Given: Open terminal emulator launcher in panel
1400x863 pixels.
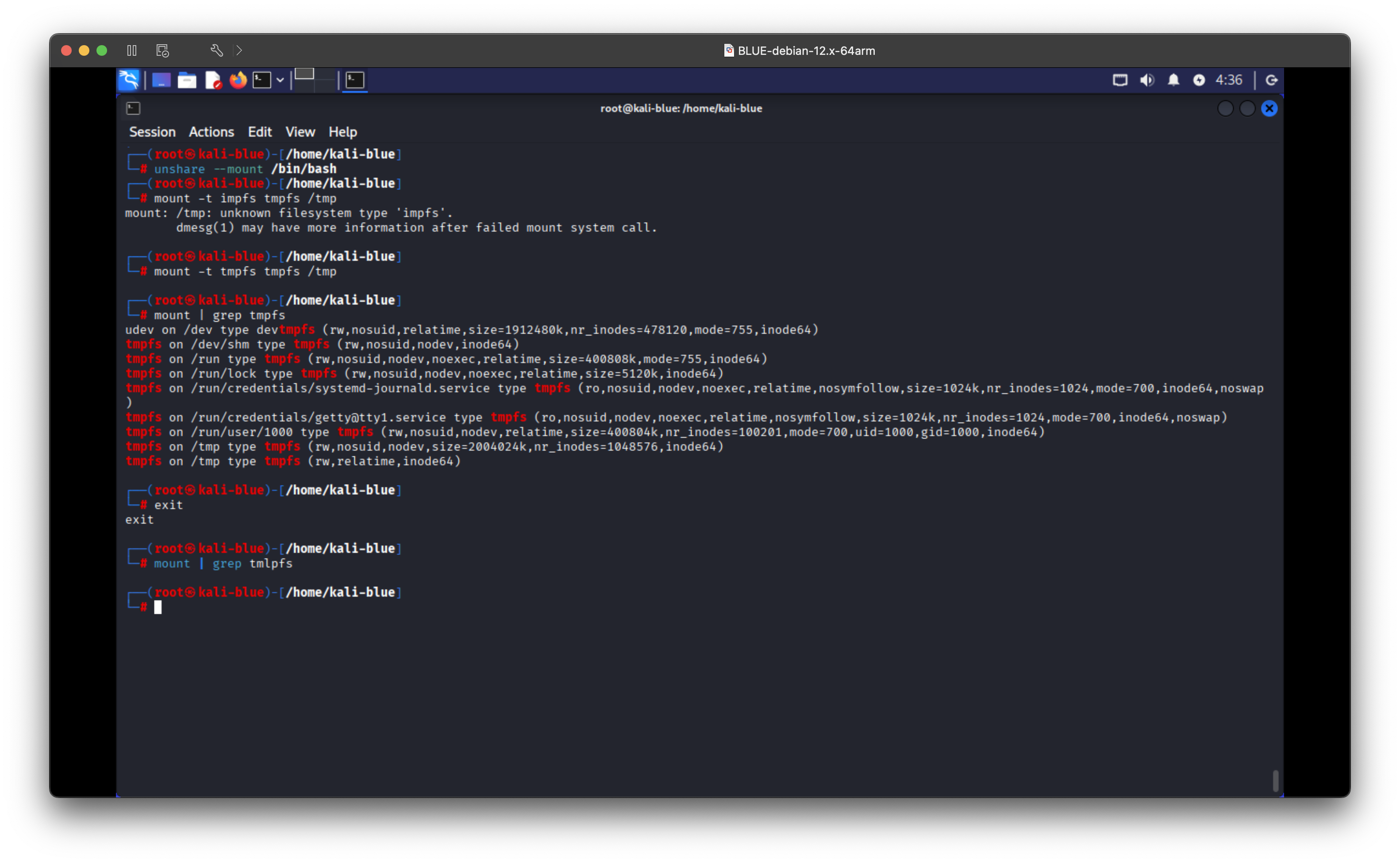Looking at the screenshot, I should pos(262,80).
